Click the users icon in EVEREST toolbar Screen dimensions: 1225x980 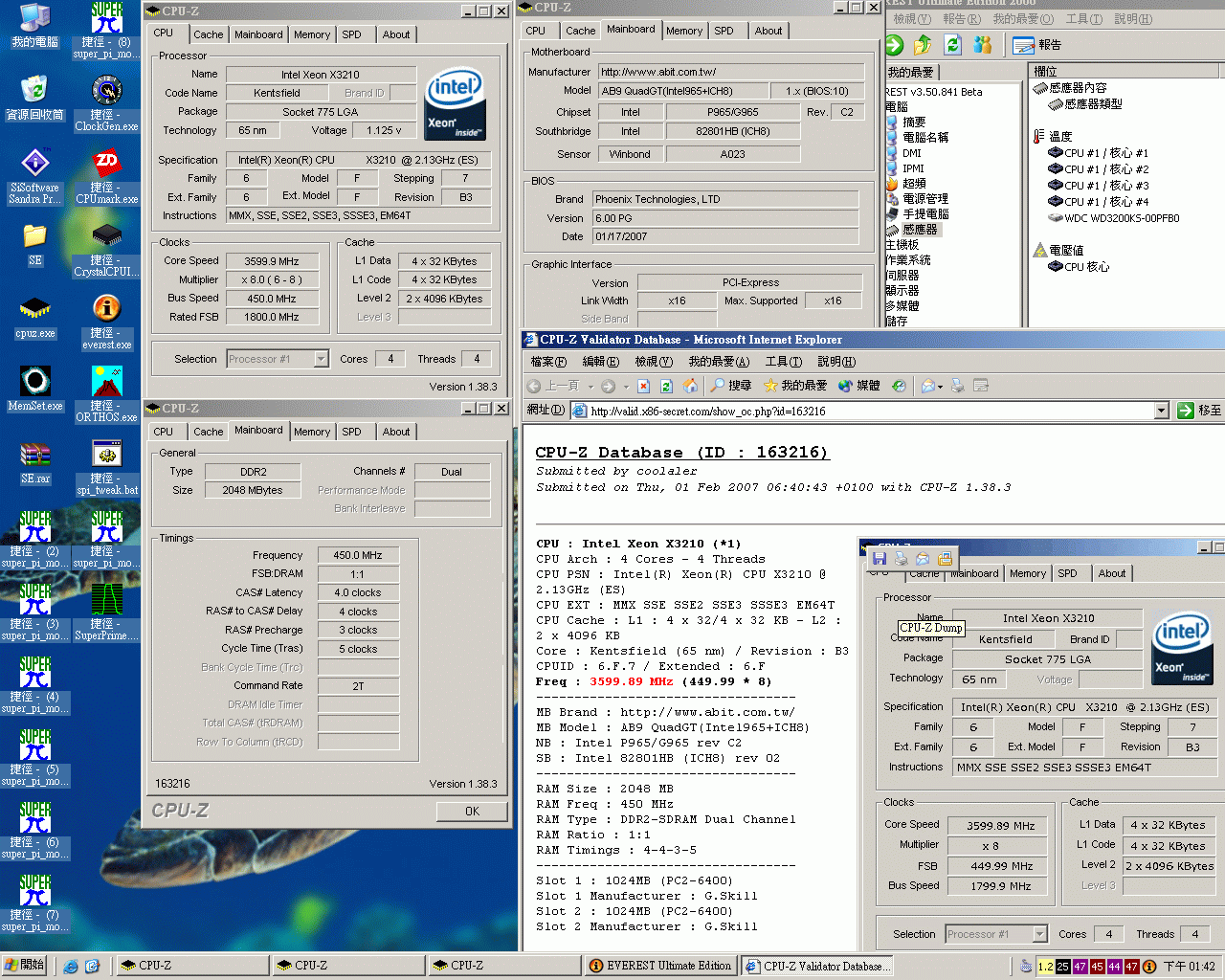tap(983, 45)
